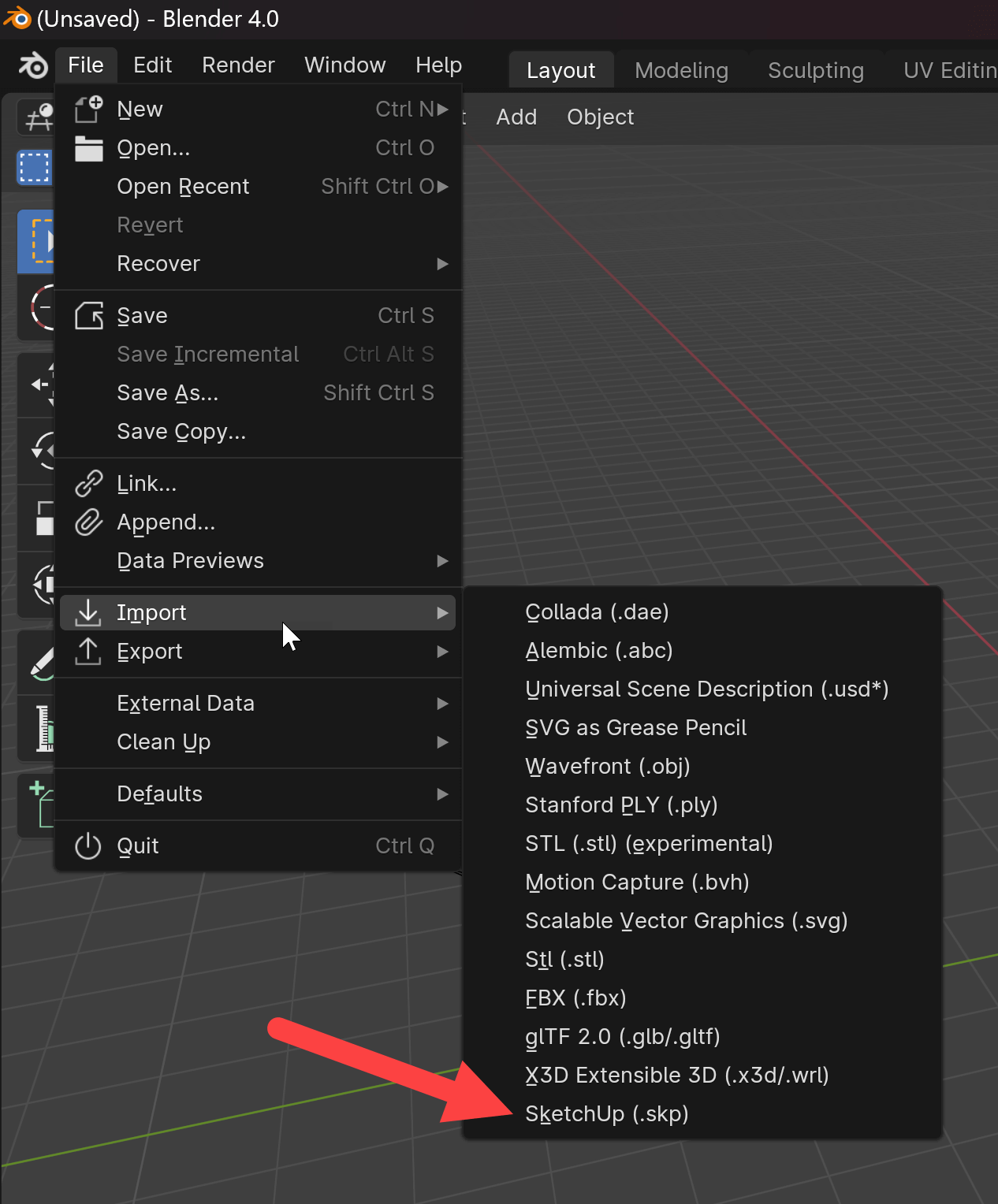
Task: Switch to the Sculpting workspace tab
Action: click(x=815, y=69)
